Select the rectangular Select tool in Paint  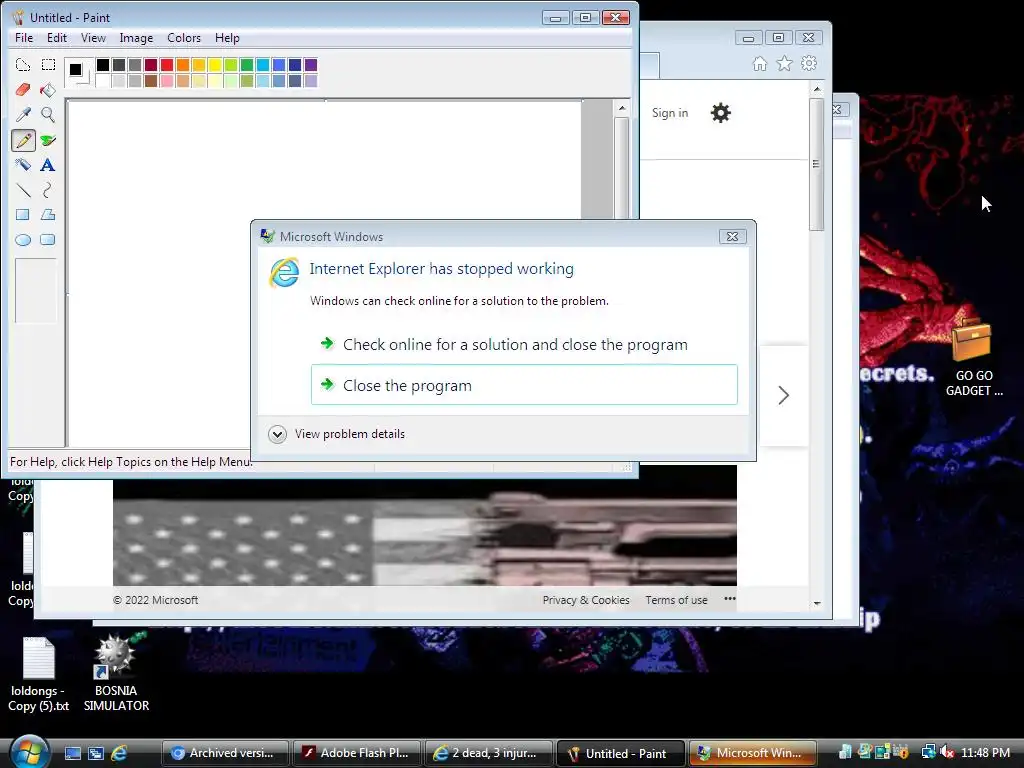pyautogui.click(x=48, y=65)
